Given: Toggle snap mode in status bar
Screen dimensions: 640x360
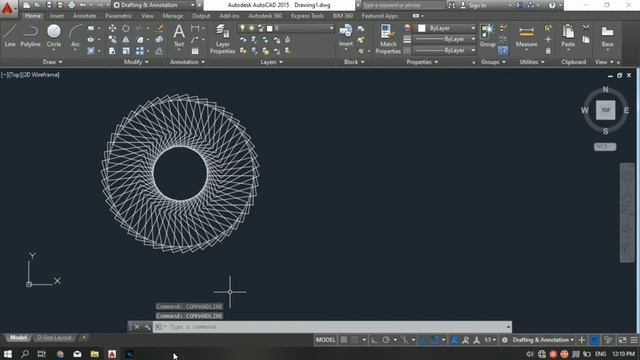Looking at the screenshot, I should 355,340.
